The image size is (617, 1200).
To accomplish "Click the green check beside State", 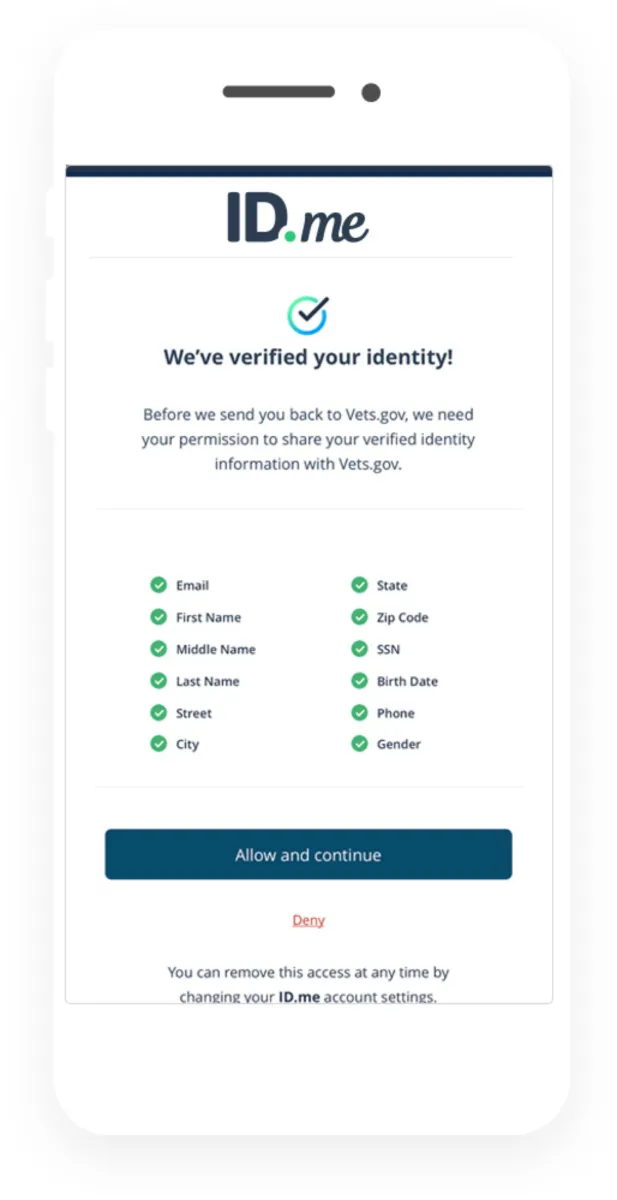I will pos(359,585).
